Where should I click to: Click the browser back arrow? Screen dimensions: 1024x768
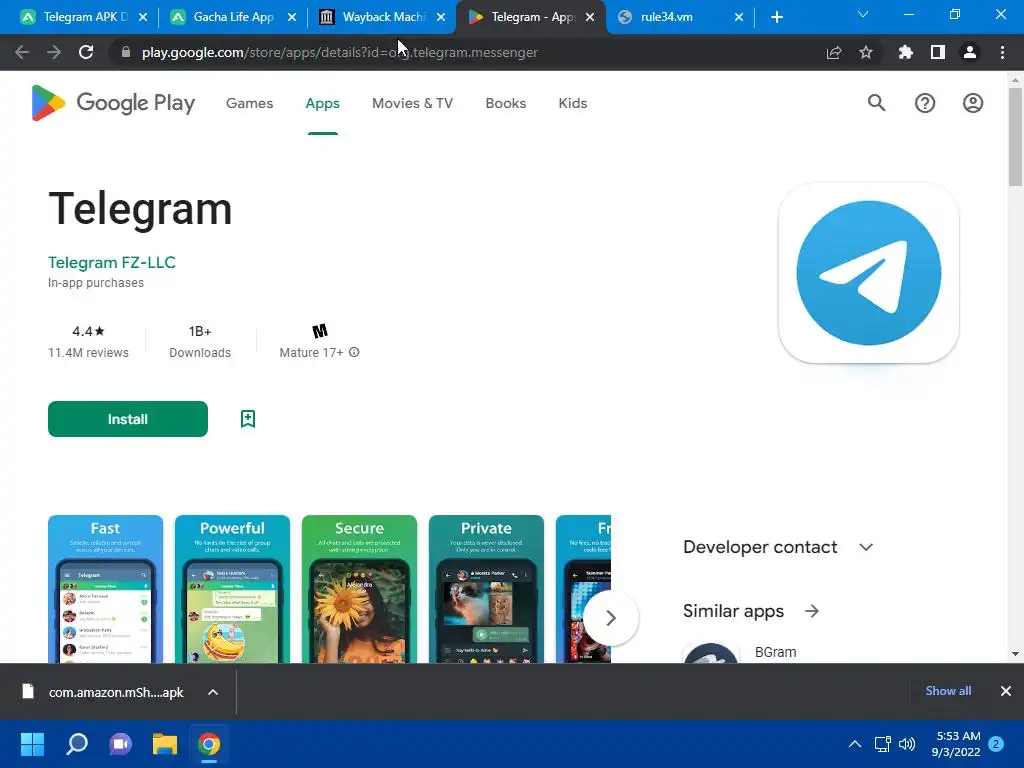[x=22, y=52]
